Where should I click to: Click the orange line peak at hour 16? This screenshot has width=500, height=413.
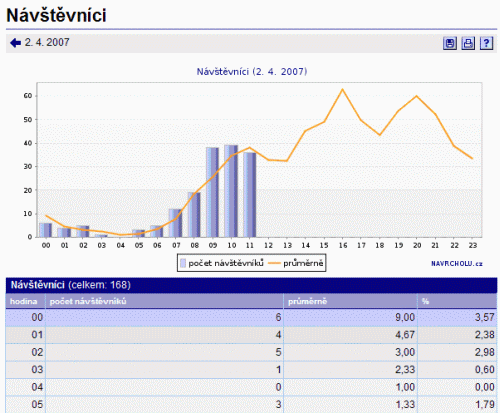click(342, 89)
